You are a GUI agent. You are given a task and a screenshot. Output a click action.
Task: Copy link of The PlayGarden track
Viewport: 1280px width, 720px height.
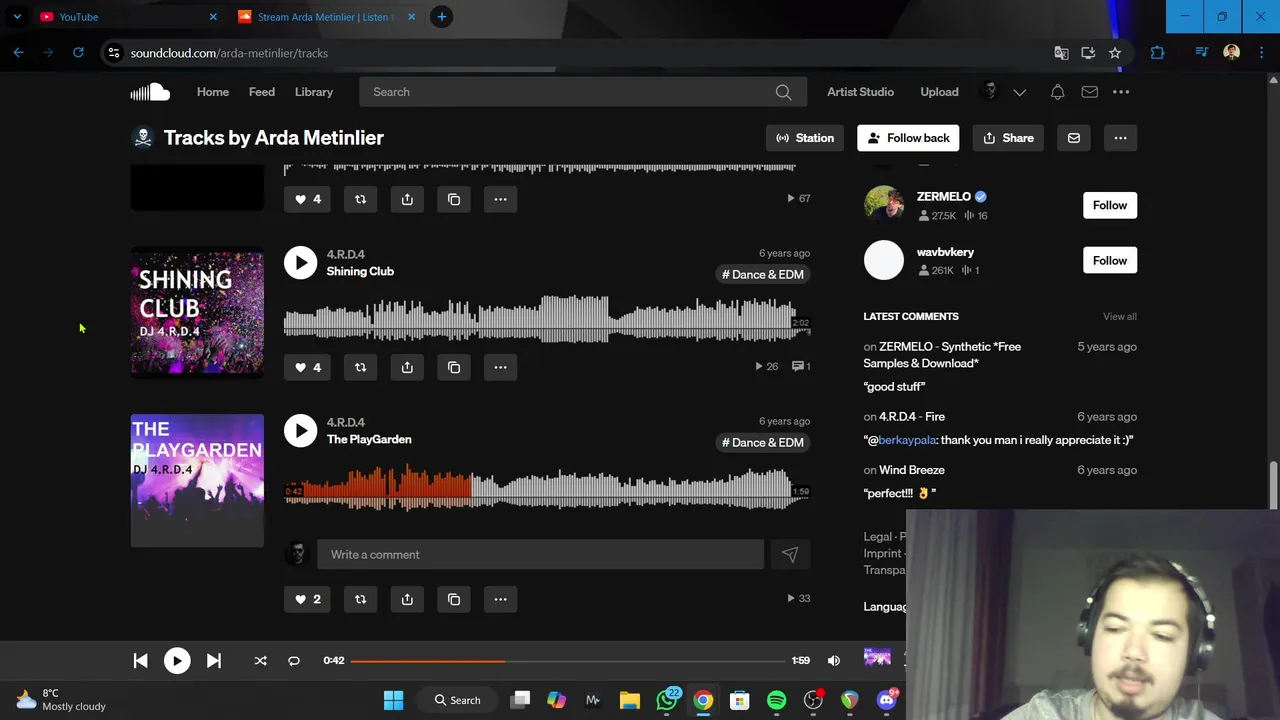(454, 599)
